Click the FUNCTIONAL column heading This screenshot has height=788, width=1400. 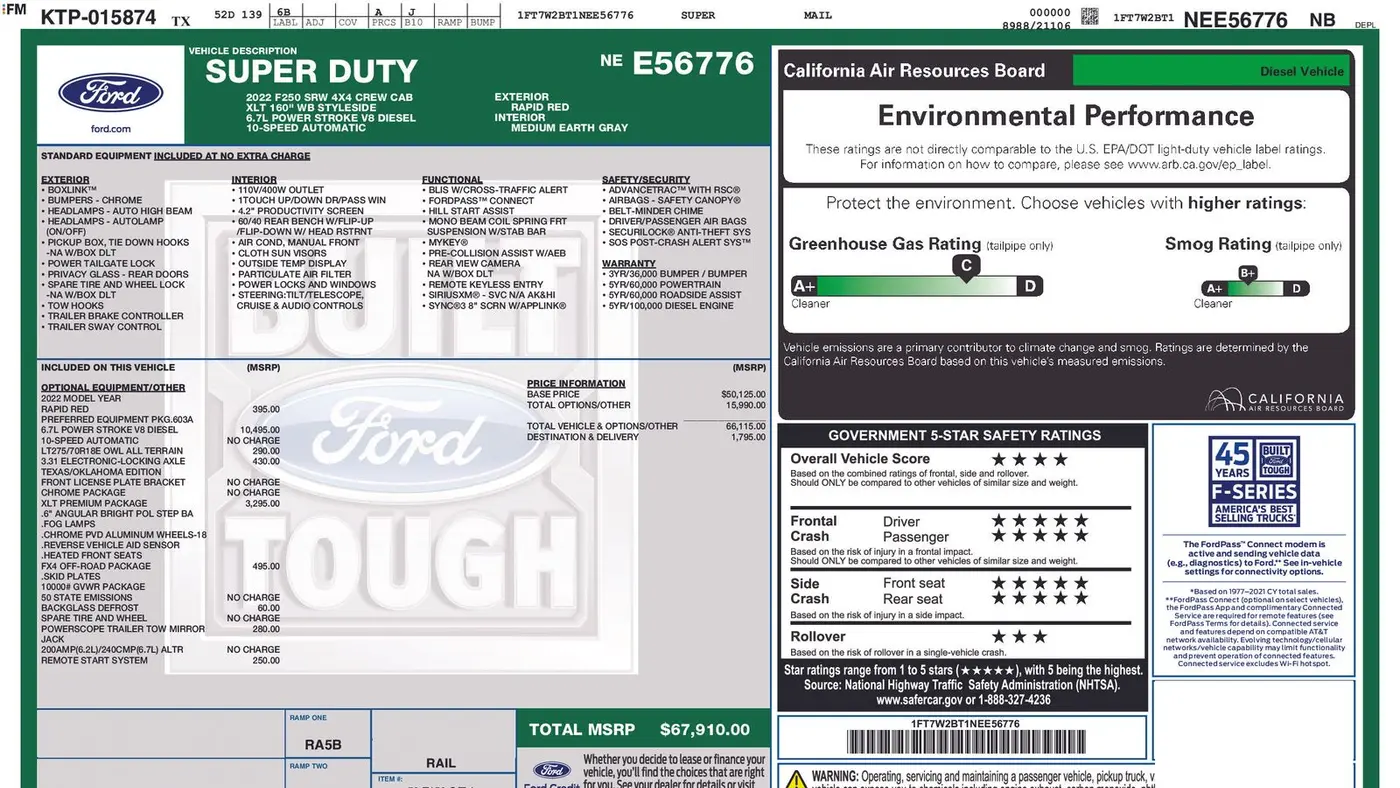[x=452, y=179]
